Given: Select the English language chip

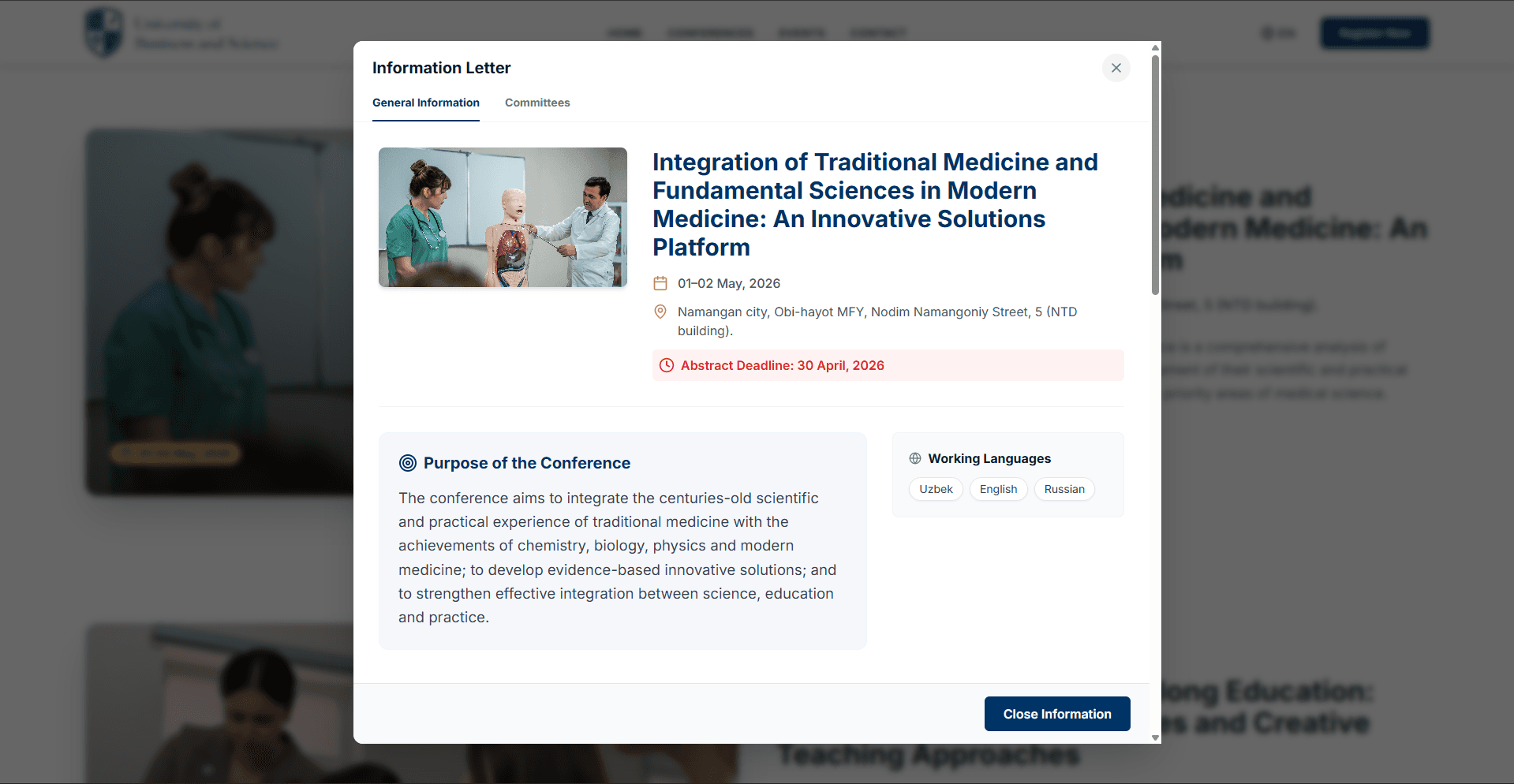Looking at the screenshot, I should pyautogui.click(x=998, y=489).
